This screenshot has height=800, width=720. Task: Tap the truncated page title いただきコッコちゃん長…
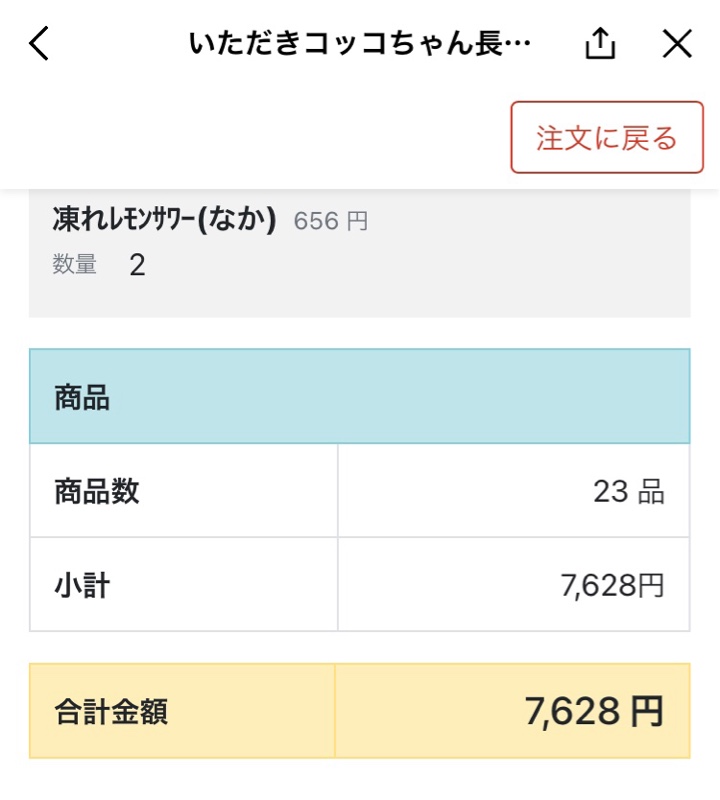point(360,43)
